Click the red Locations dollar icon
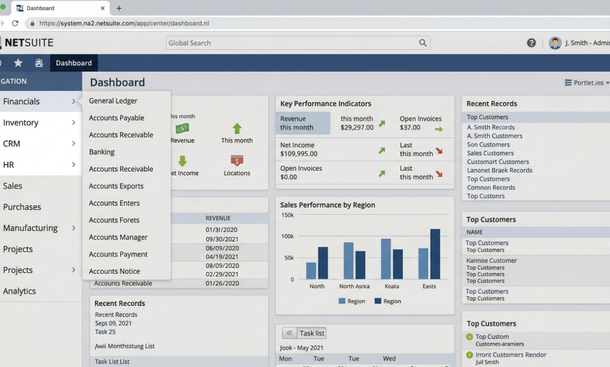 coord(237,161)
